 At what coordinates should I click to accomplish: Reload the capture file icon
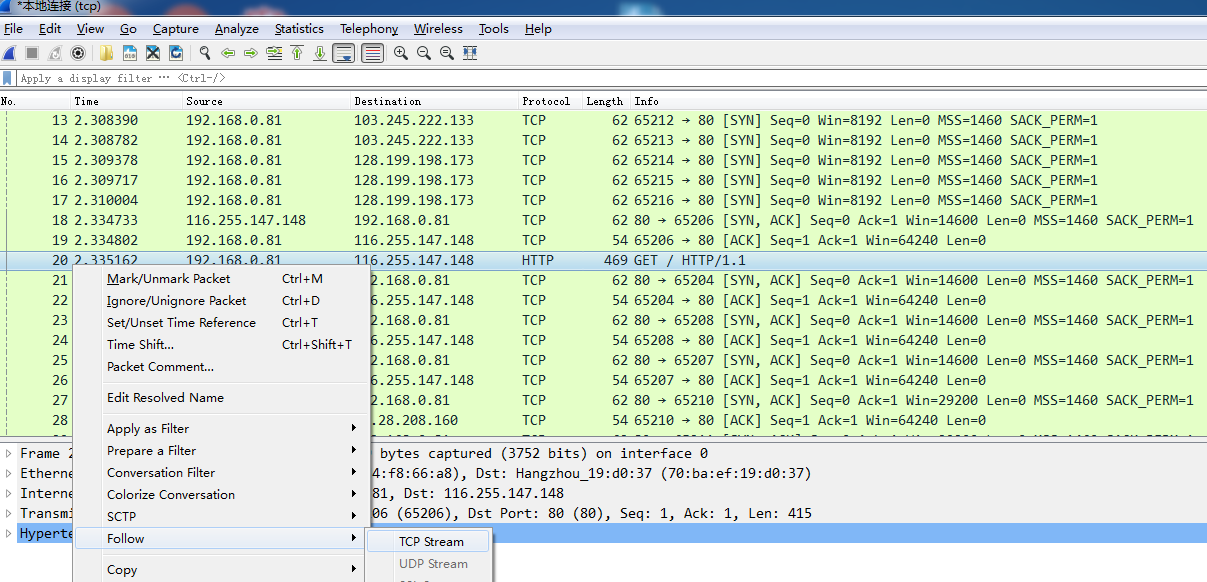coord(176,53)
